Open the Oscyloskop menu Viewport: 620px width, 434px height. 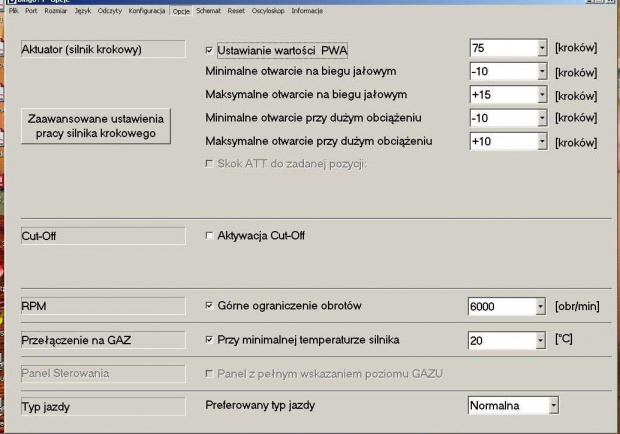pyautogui.click(x=266, y=10)
